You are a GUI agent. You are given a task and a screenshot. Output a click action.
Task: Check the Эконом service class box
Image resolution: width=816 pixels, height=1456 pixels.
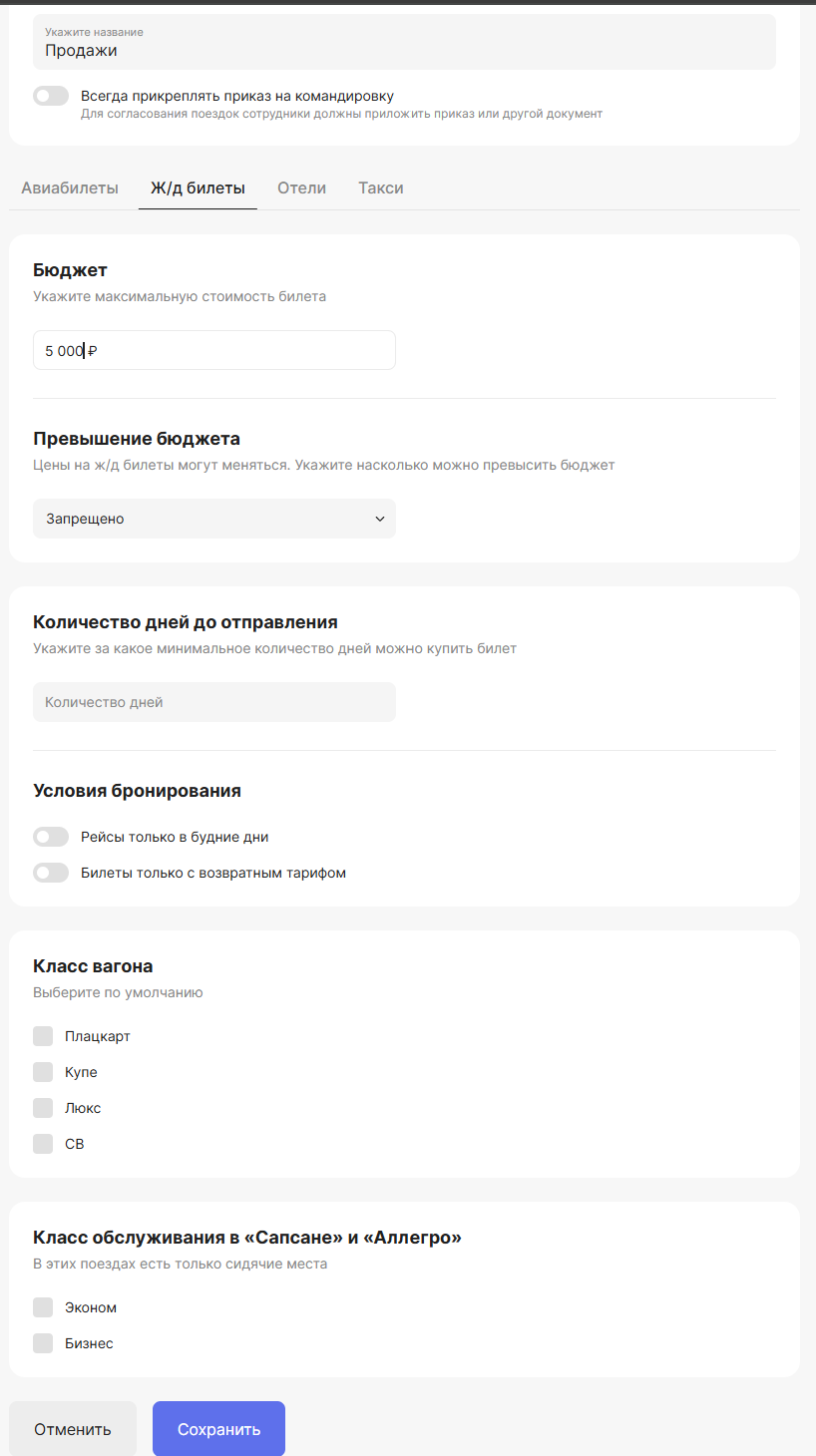tap(43, 1307)
